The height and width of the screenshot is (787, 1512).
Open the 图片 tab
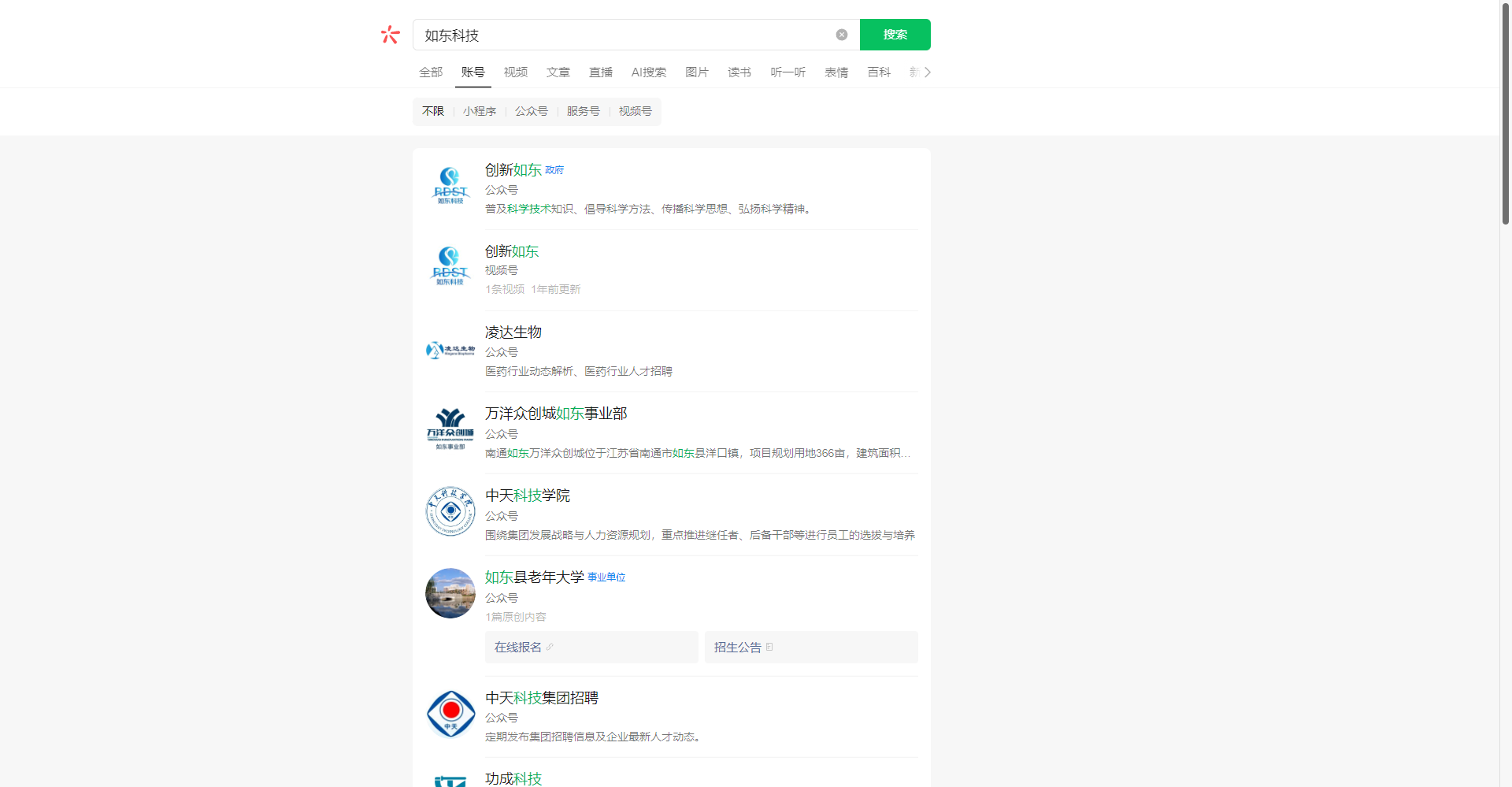pyautogui.click(x=697, y=72)
